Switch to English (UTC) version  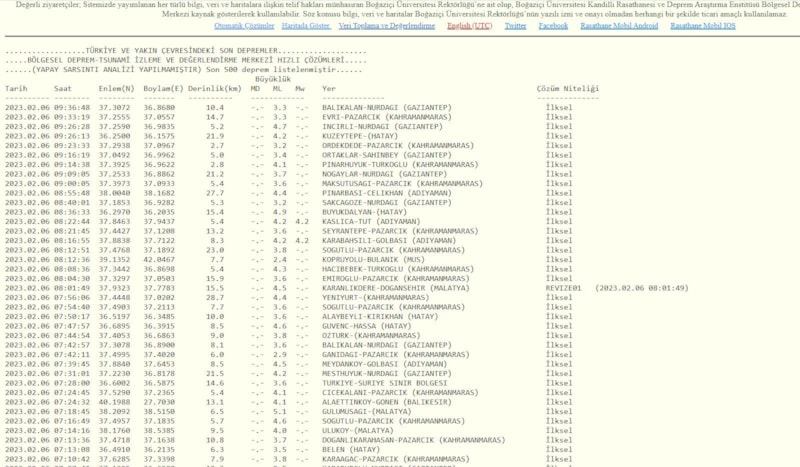[x=469, y=26]
